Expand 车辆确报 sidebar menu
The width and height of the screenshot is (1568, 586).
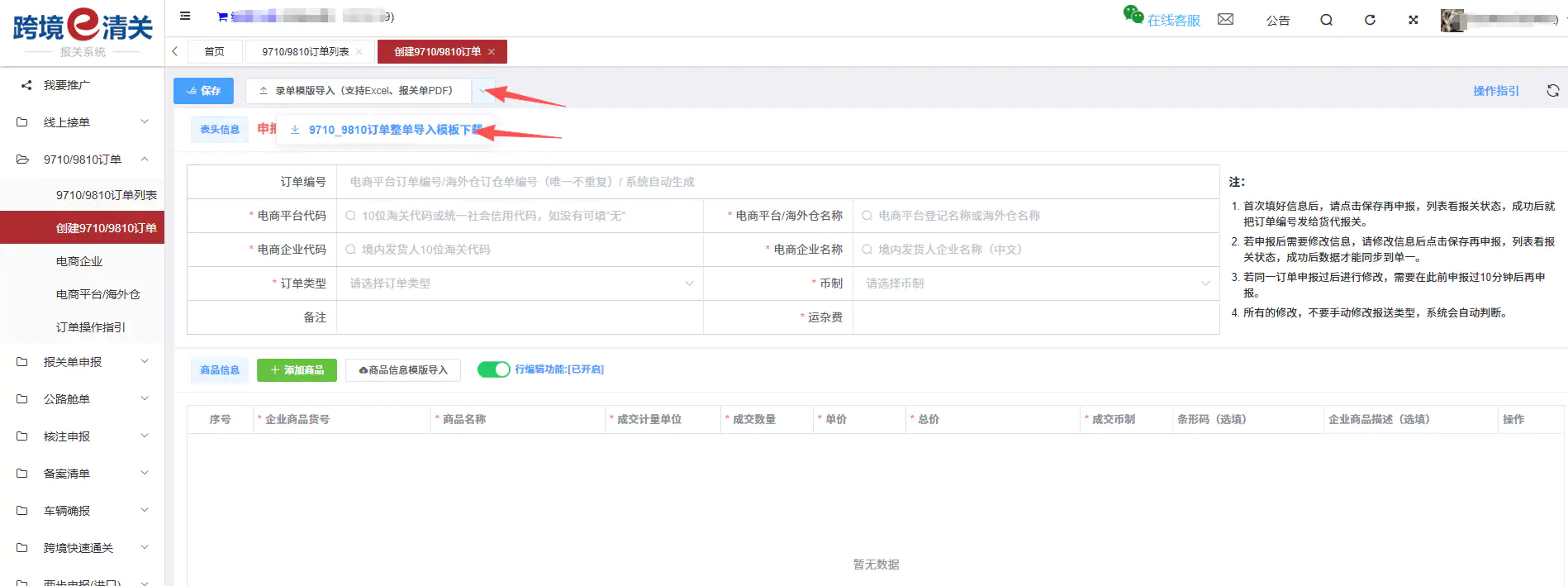coord(83,511)
